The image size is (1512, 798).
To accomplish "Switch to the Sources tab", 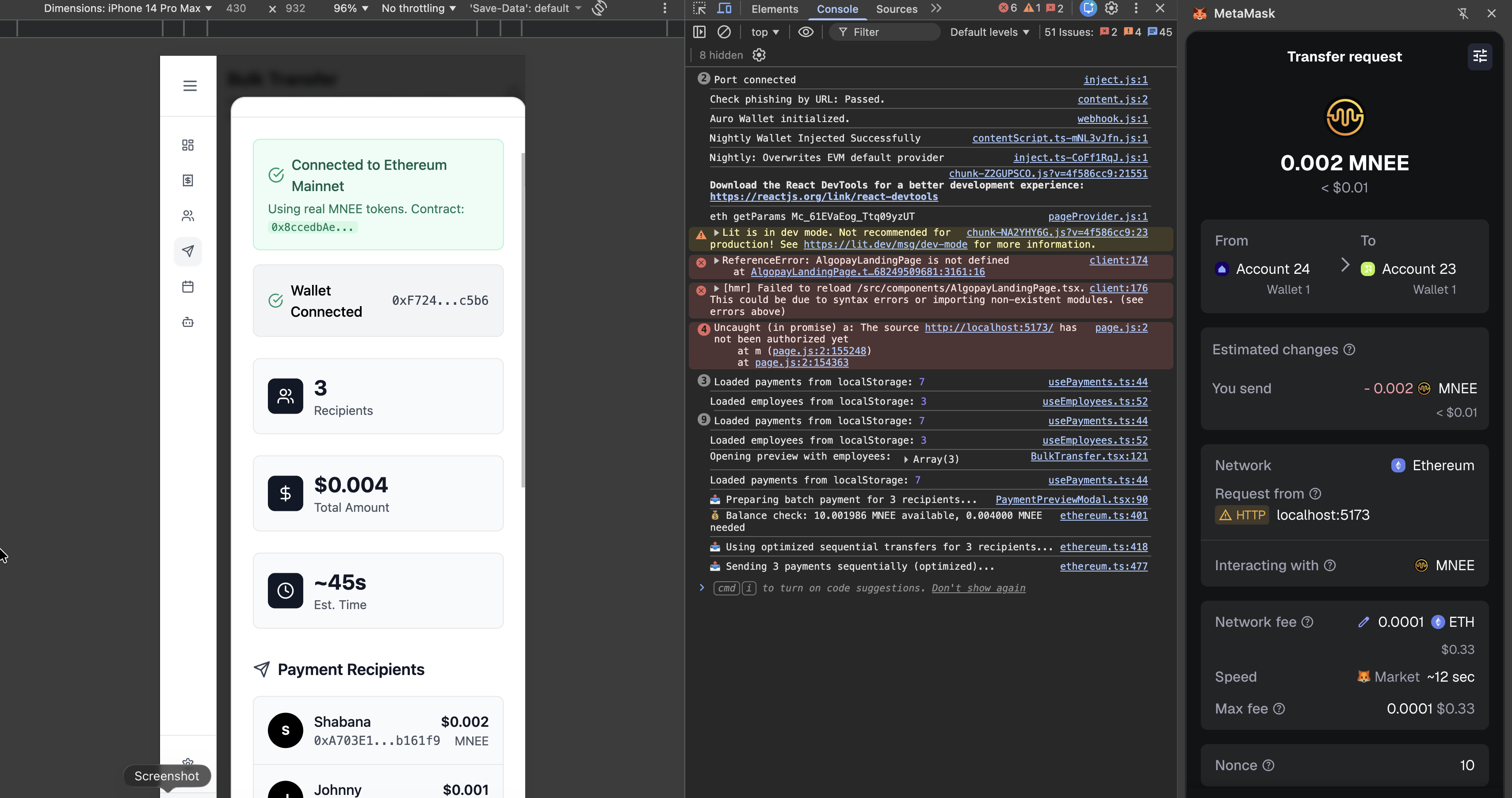I will (896, 9).
